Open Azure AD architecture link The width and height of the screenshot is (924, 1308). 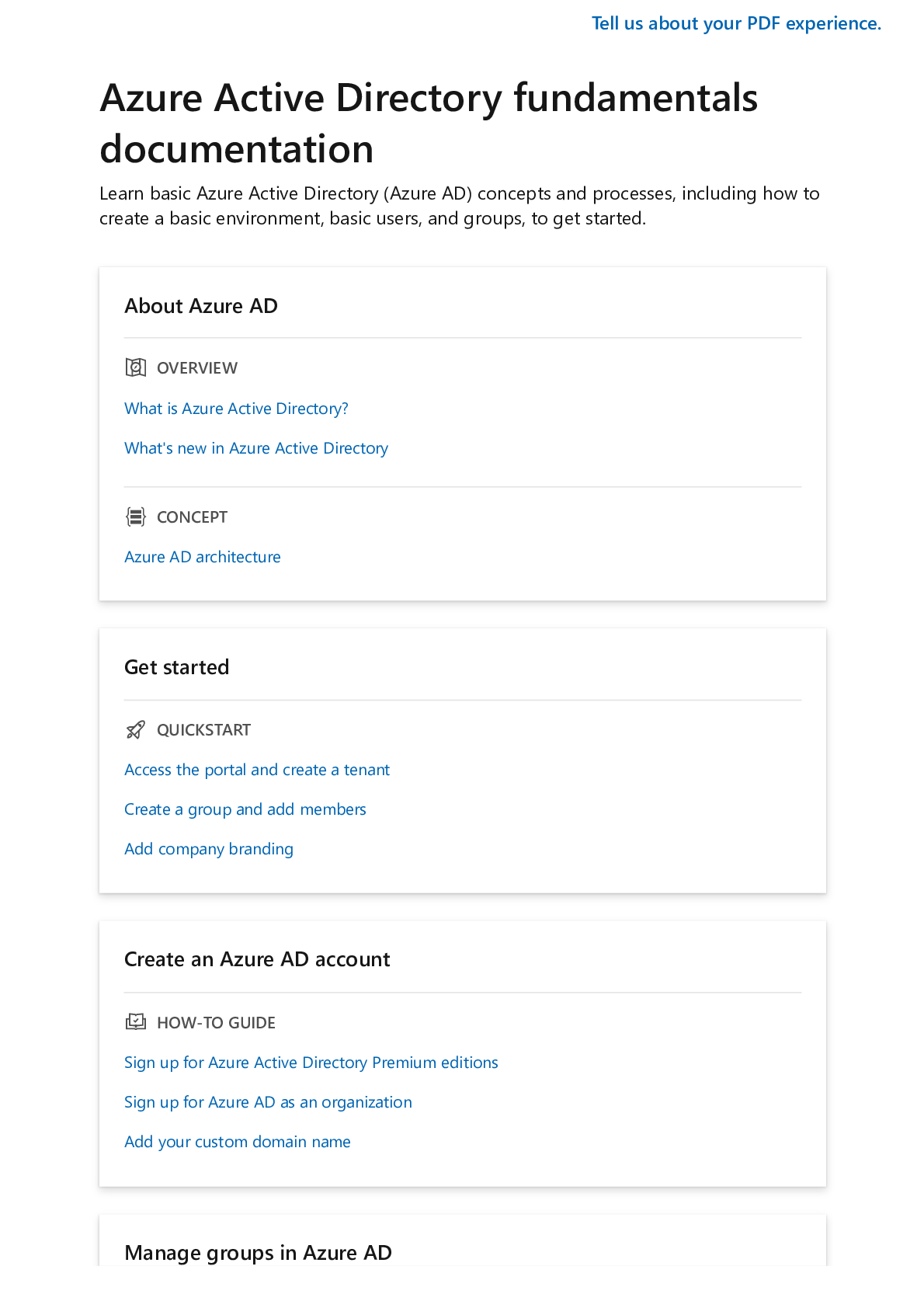203,557
